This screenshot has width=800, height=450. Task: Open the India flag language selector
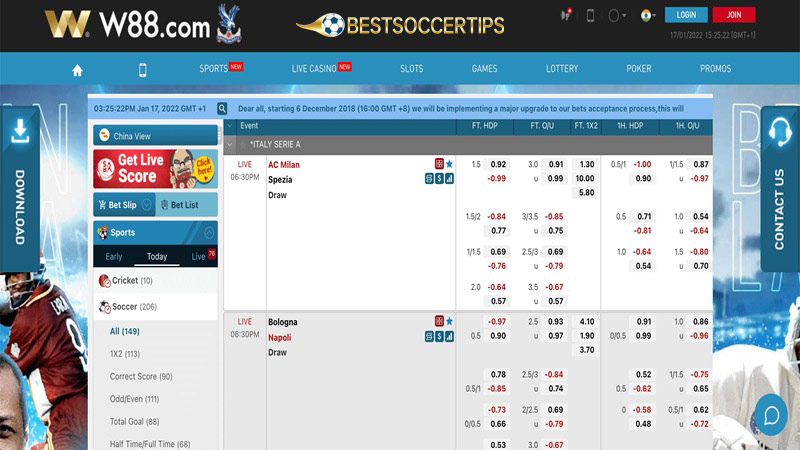[646, 15]
